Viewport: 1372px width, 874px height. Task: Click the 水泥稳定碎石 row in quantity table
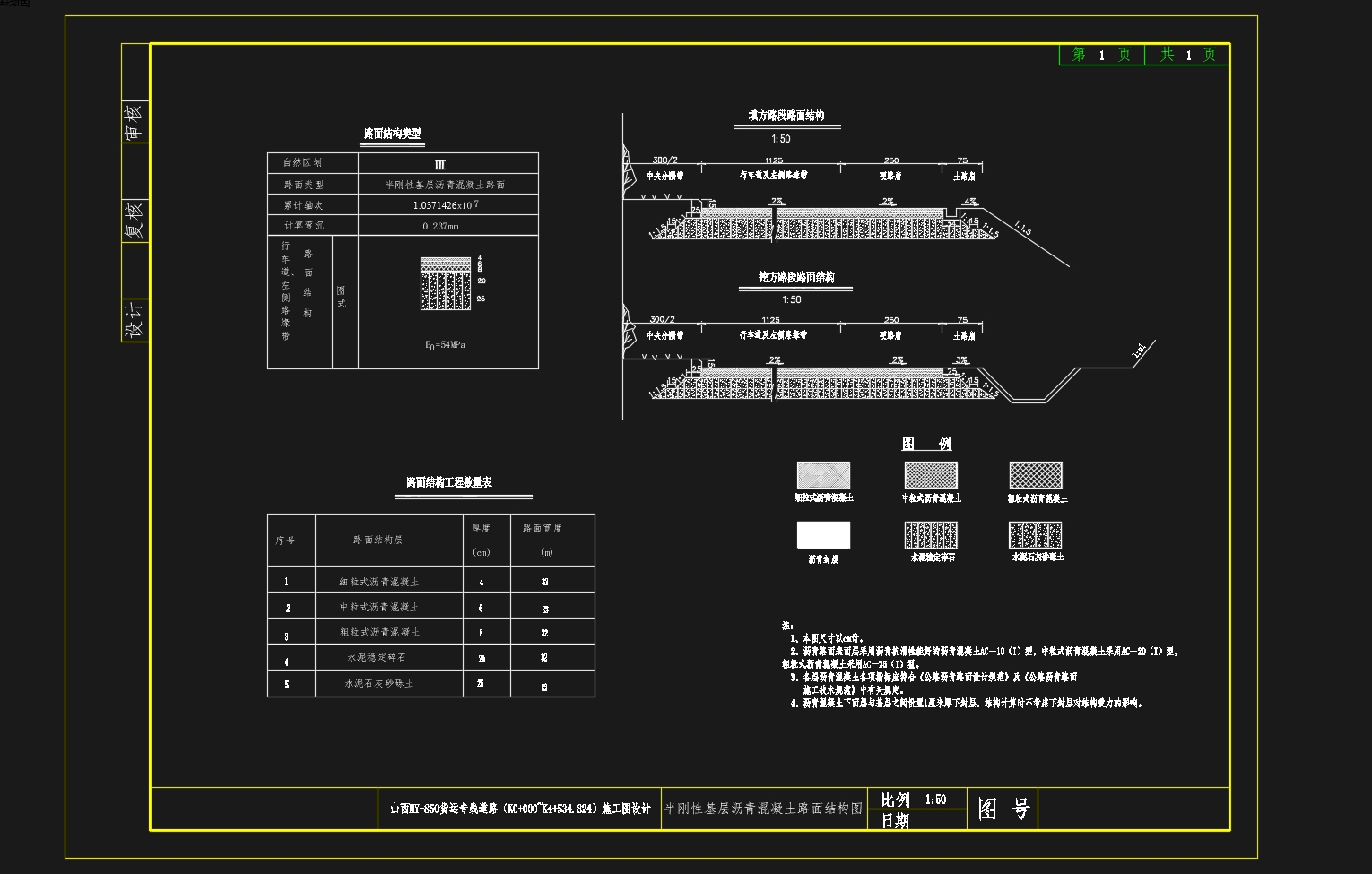(431, 657)
